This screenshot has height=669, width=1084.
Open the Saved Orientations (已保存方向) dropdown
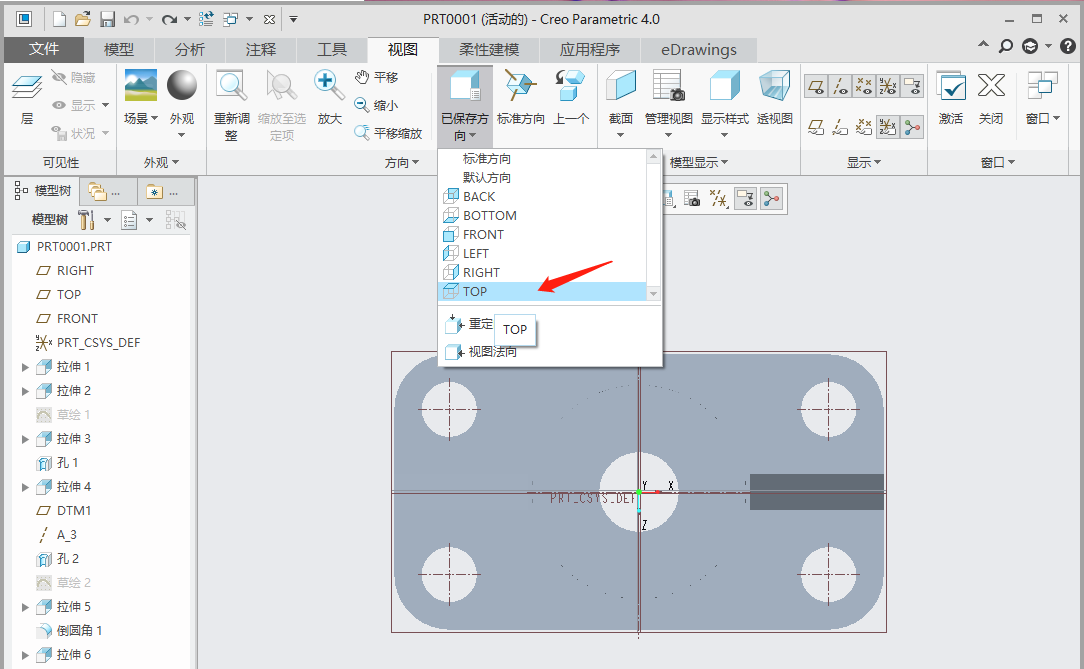point(465,105)
